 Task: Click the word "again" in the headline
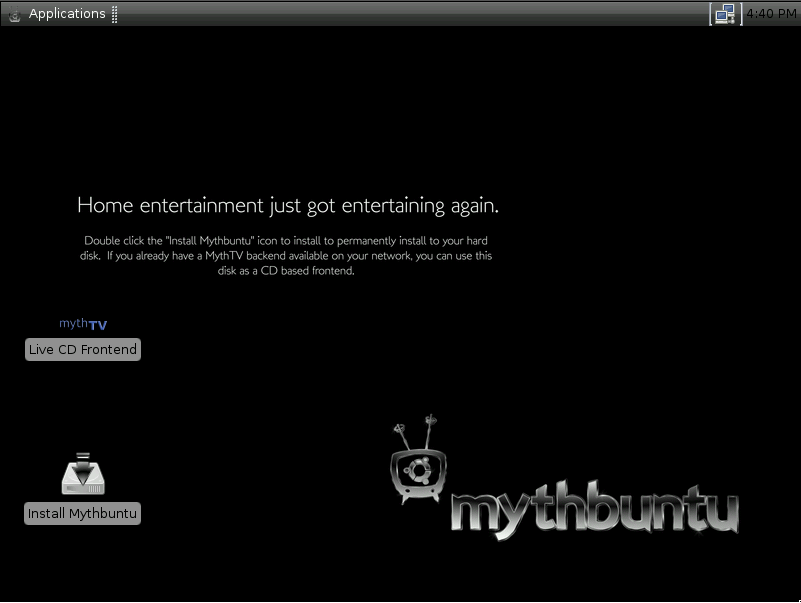click(x=472, y=206)
